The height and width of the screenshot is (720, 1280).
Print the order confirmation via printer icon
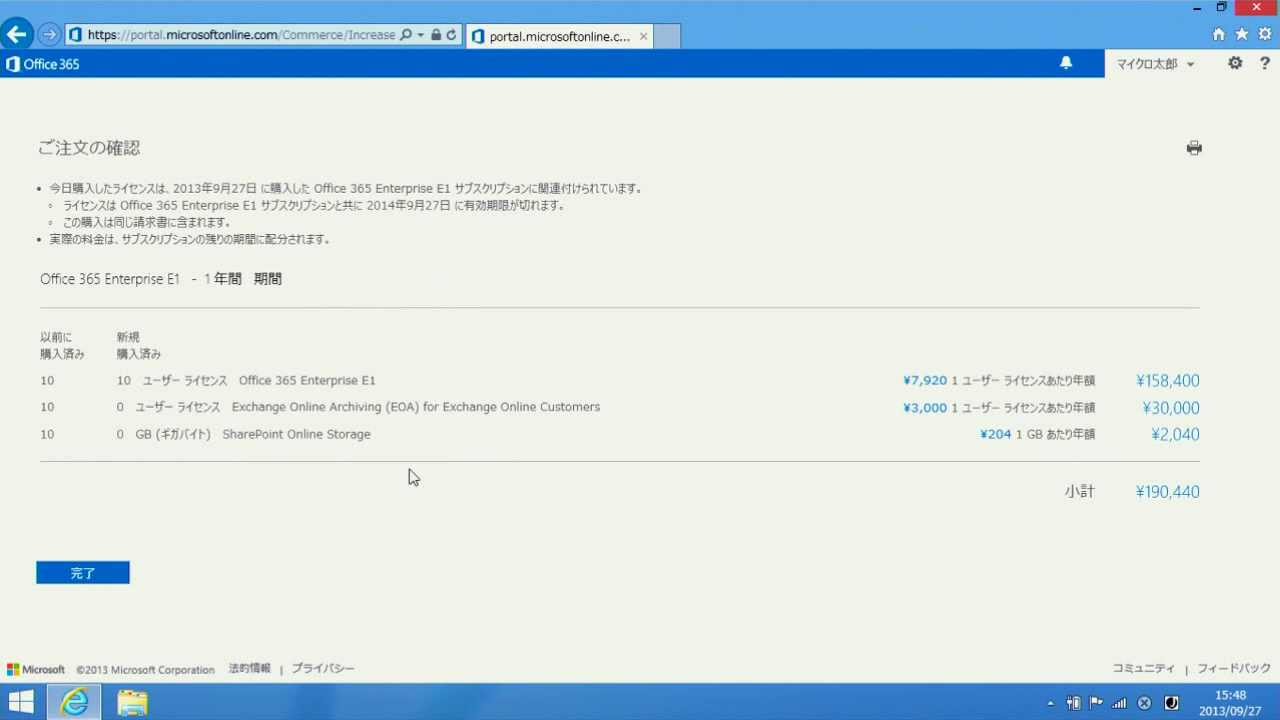click(1194, 148)
